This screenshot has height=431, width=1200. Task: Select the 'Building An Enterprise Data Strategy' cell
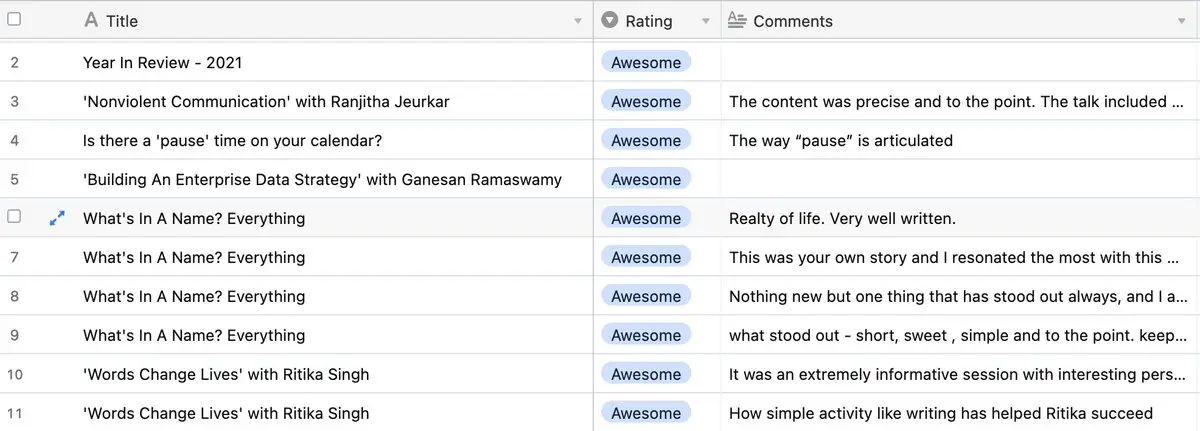(x=322, y=180)
